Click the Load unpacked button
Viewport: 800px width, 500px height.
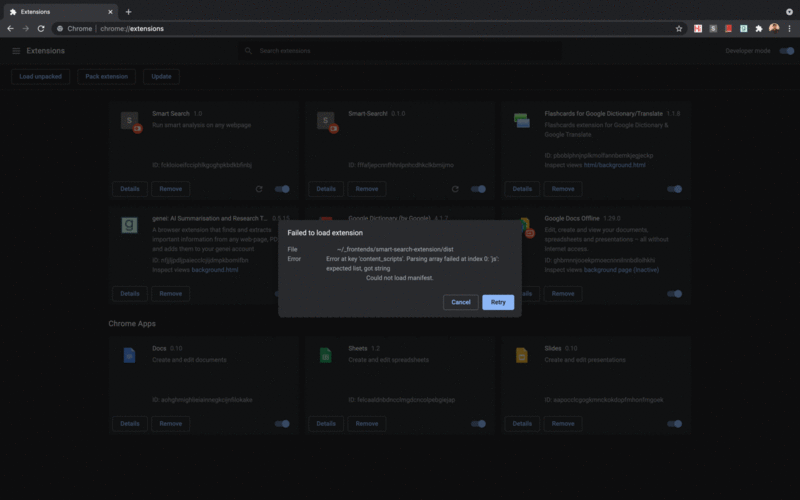(x=40, y=77)
